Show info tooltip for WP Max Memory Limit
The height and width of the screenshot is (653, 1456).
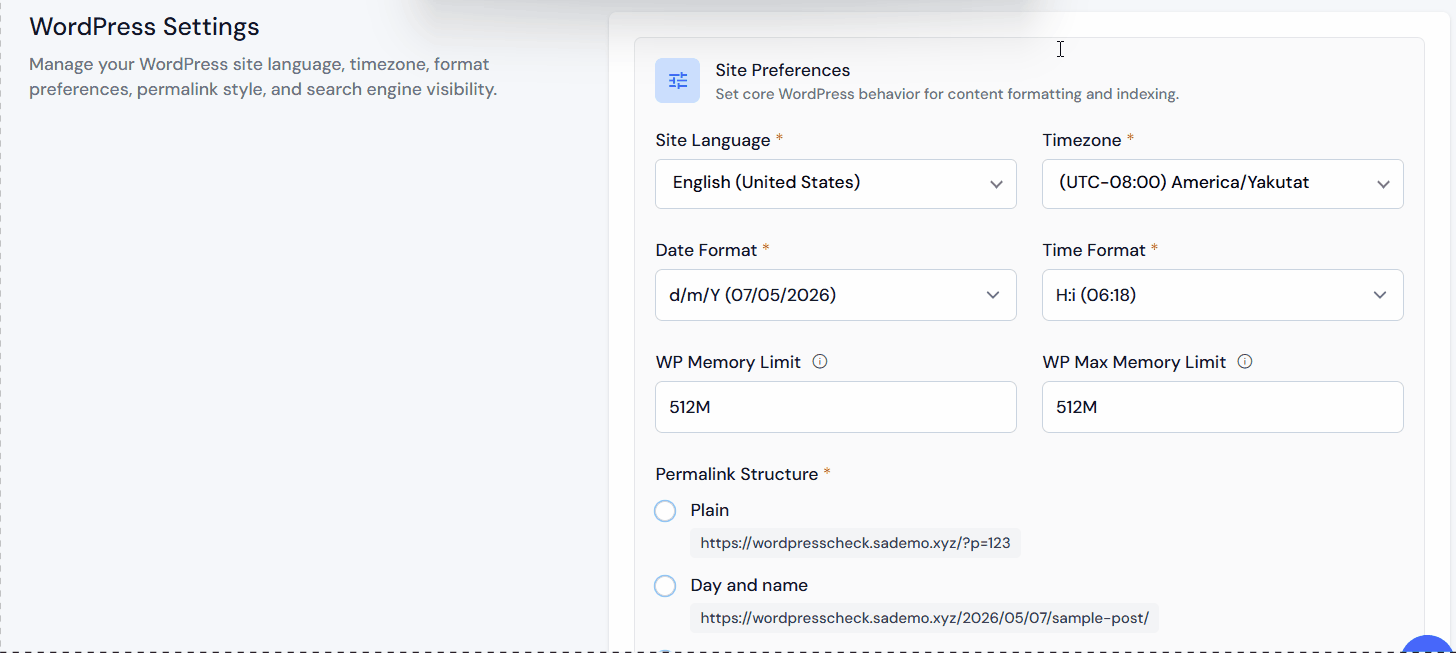point(1245,362)
